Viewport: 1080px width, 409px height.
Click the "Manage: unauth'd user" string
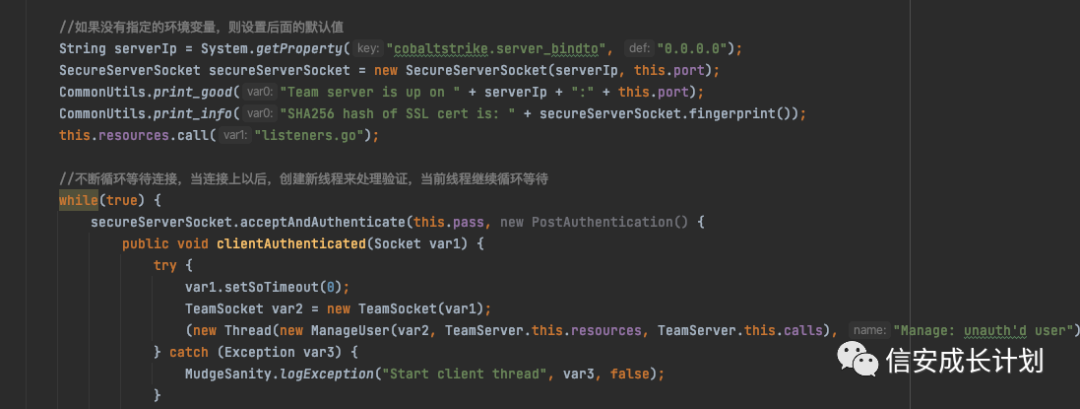click(983, 331)
